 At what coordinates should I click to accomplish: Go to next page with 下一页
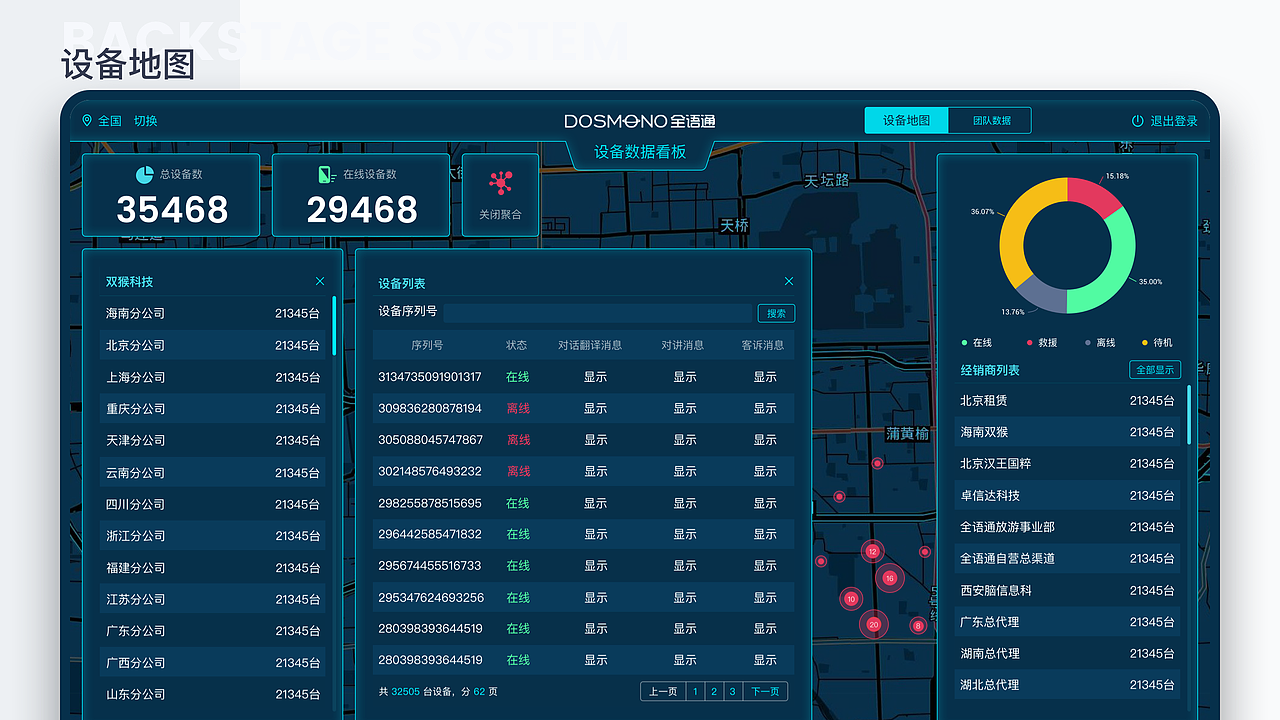(765, 691)
